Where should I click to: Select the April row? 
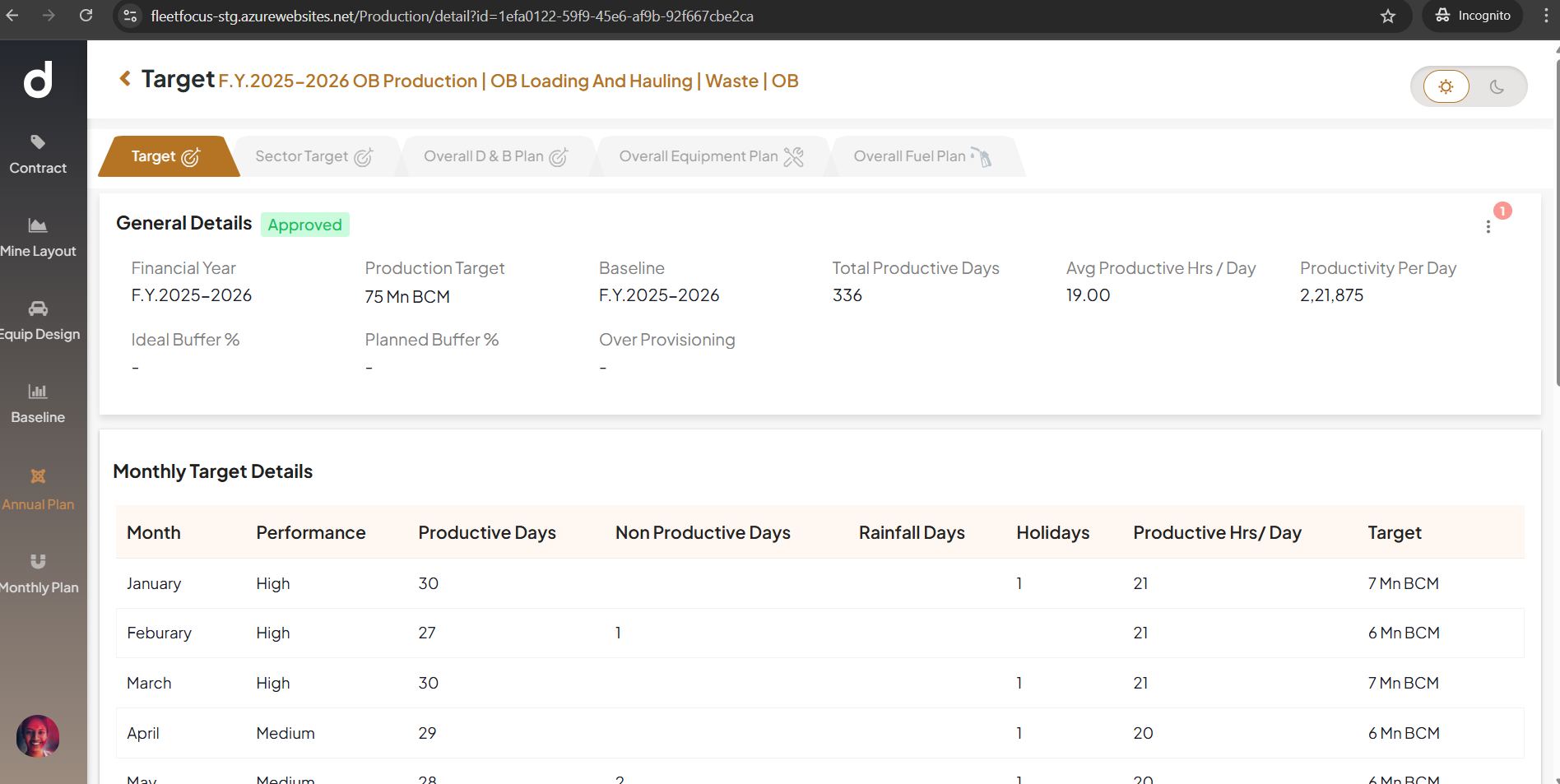(x=820, y=733)
